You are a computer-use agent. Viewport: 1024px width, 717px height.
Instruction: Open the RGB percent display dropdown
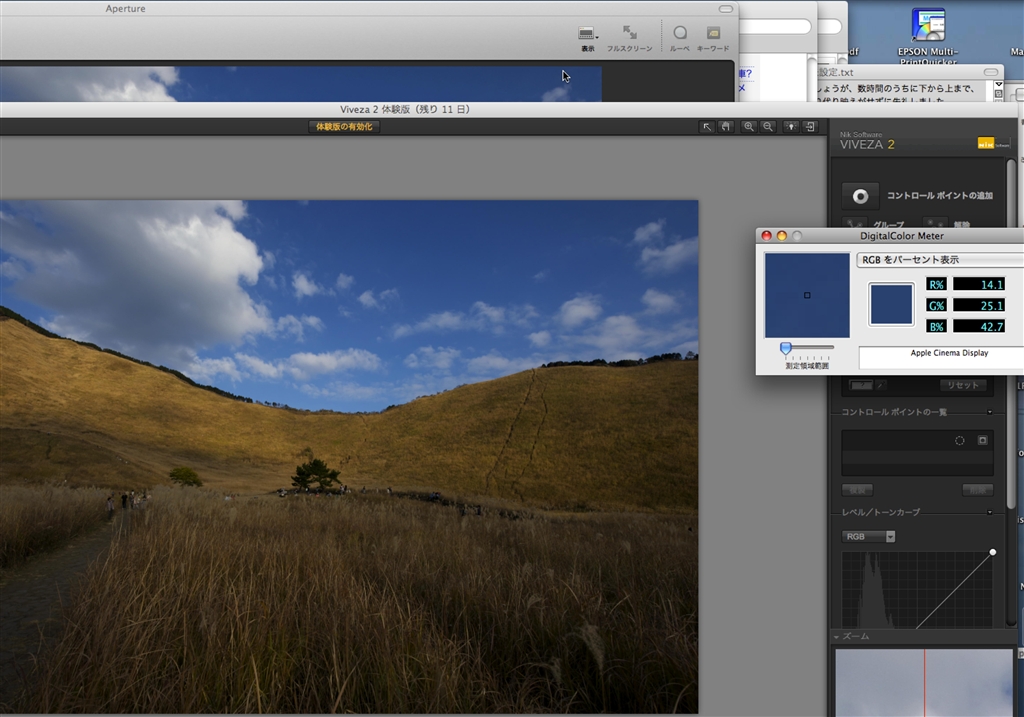pyautogui.click(x=939, y=260)
